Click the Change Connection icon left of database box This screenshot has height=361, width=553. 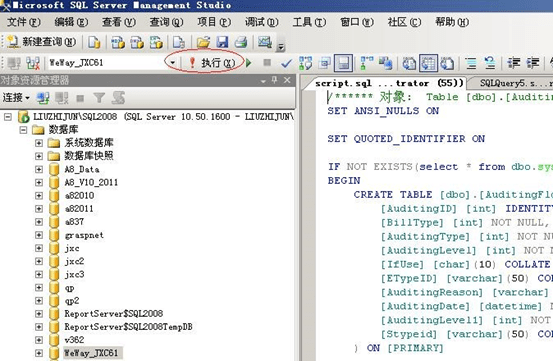[33, 63]
